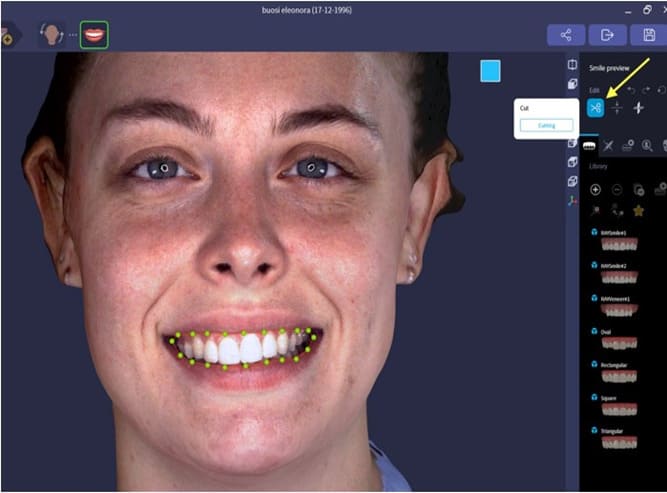Click the Cutting button in Cut popup
This screenshot has height=493, width=667.
546,125
